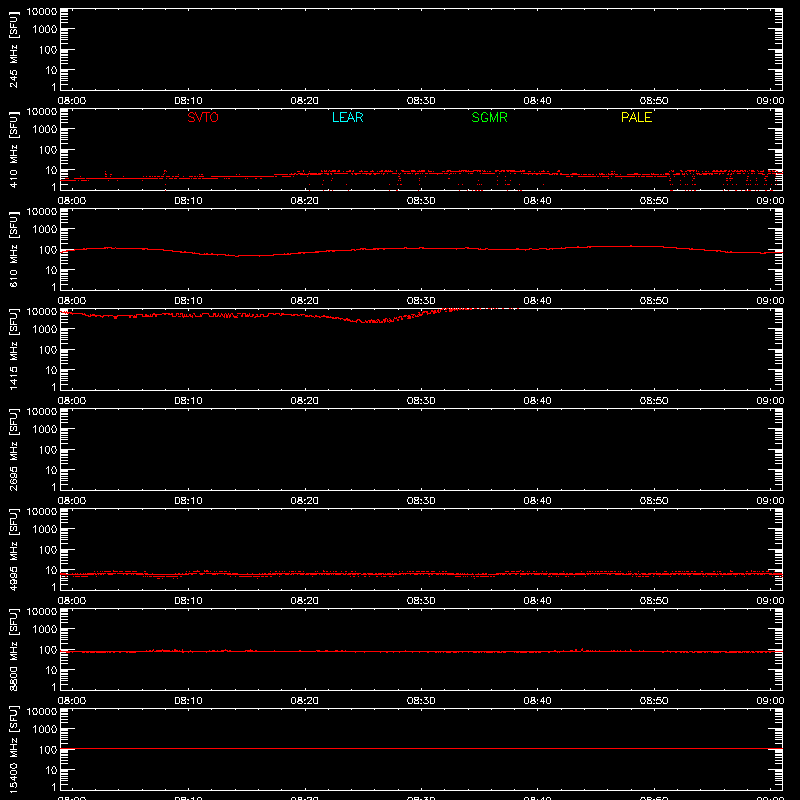The image size is (800, 800).
Task: Click the 4995 MHz [SFU] axis title
Action: pyautogui.click(x=13, y=549)
